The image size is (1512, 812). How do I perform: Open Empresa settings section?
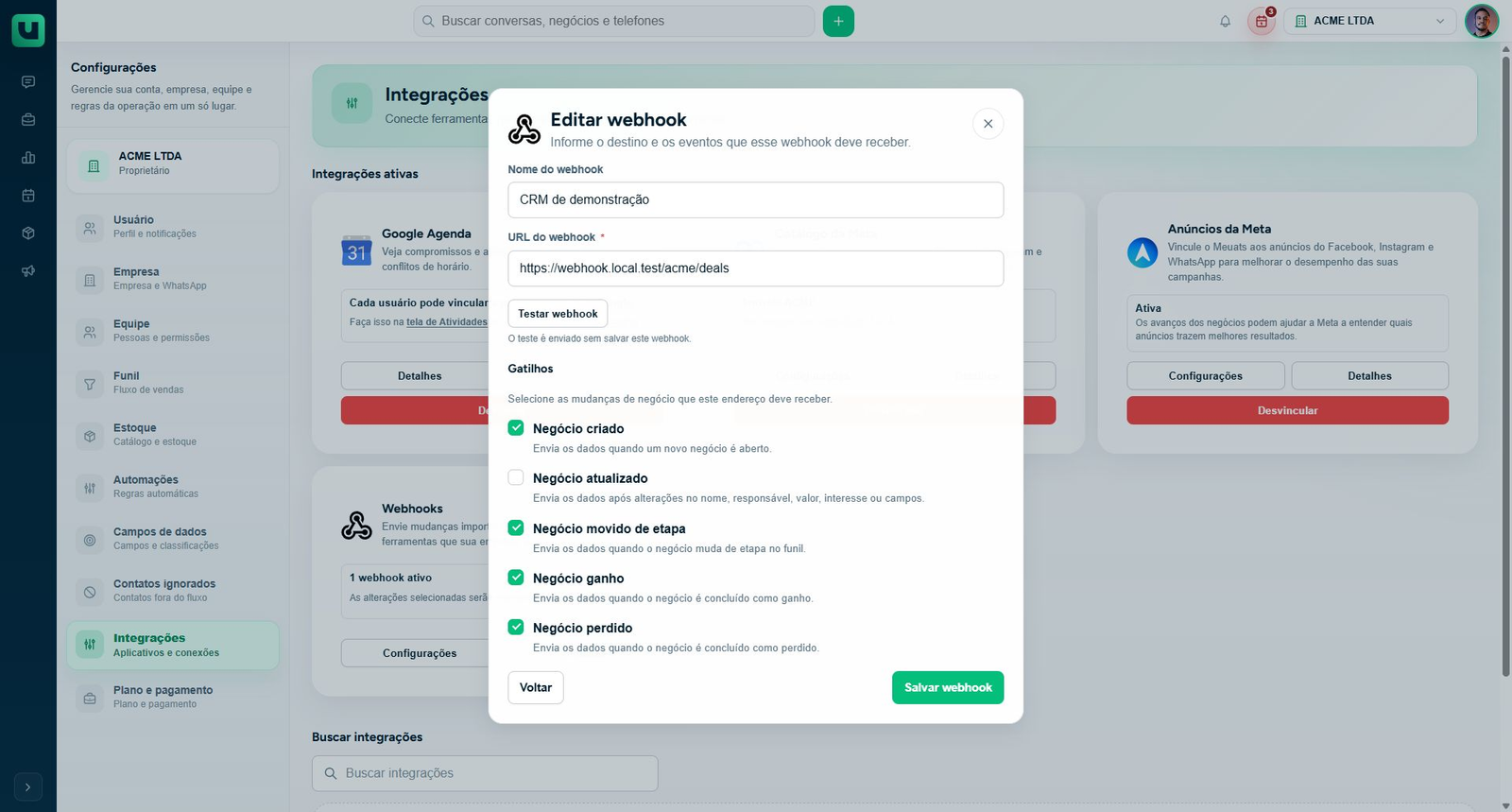click(173, 279)
